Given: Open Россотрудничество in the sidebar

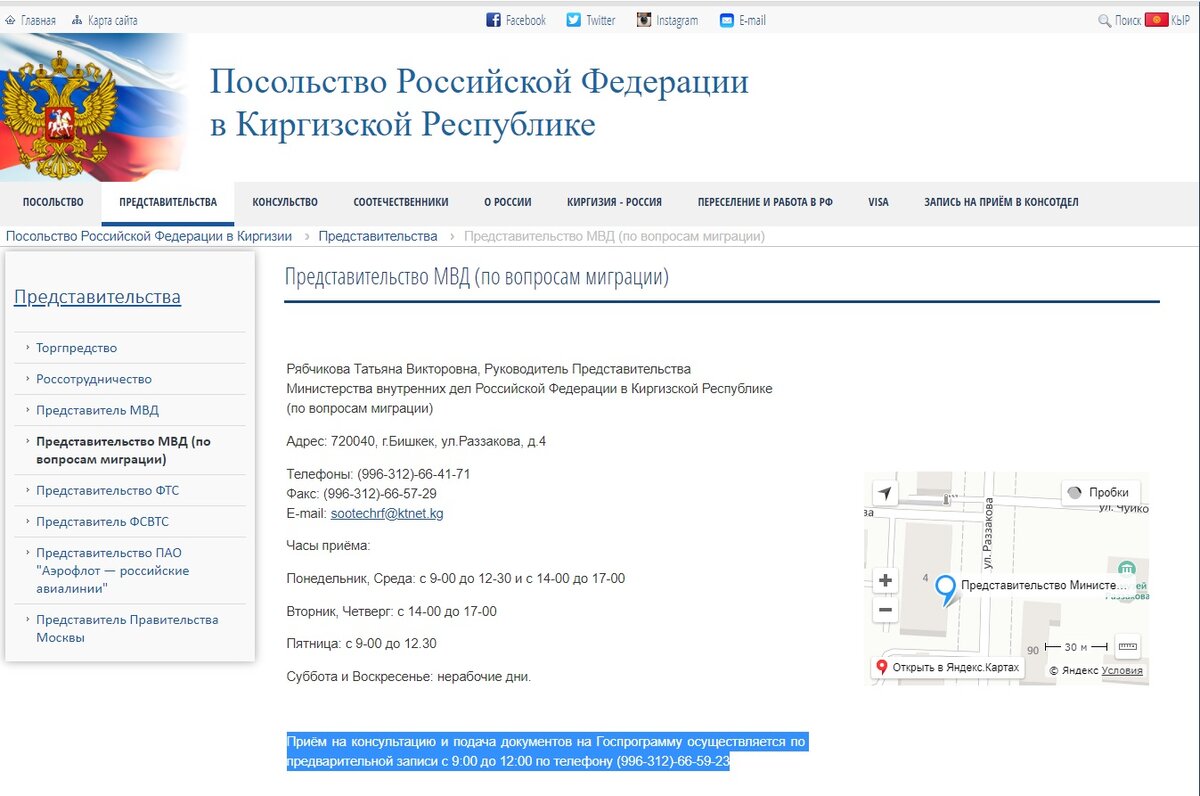Looking at the screenshot, I should (94, 379).
